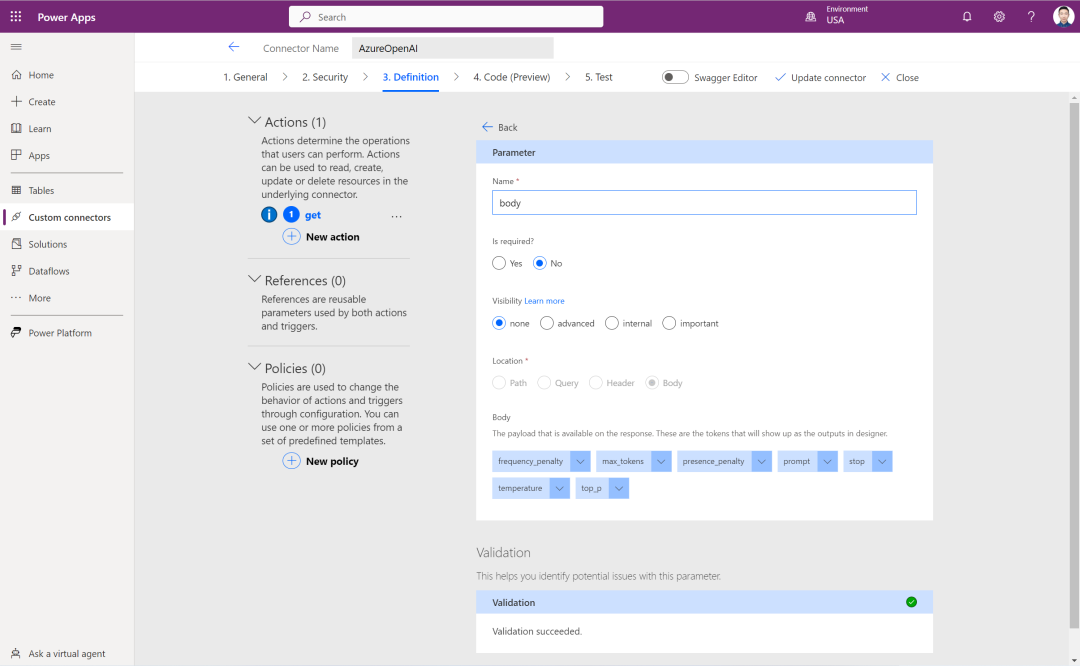Open the top_p dropdown arrow

point(619,488)
